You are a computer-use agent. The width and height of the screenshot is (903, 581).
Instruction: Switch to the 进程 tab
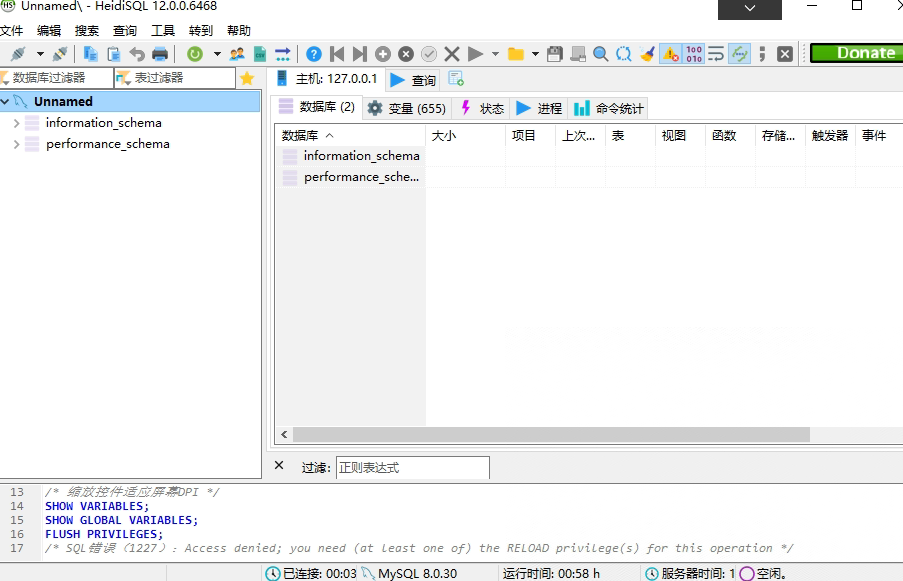[539, 108]
